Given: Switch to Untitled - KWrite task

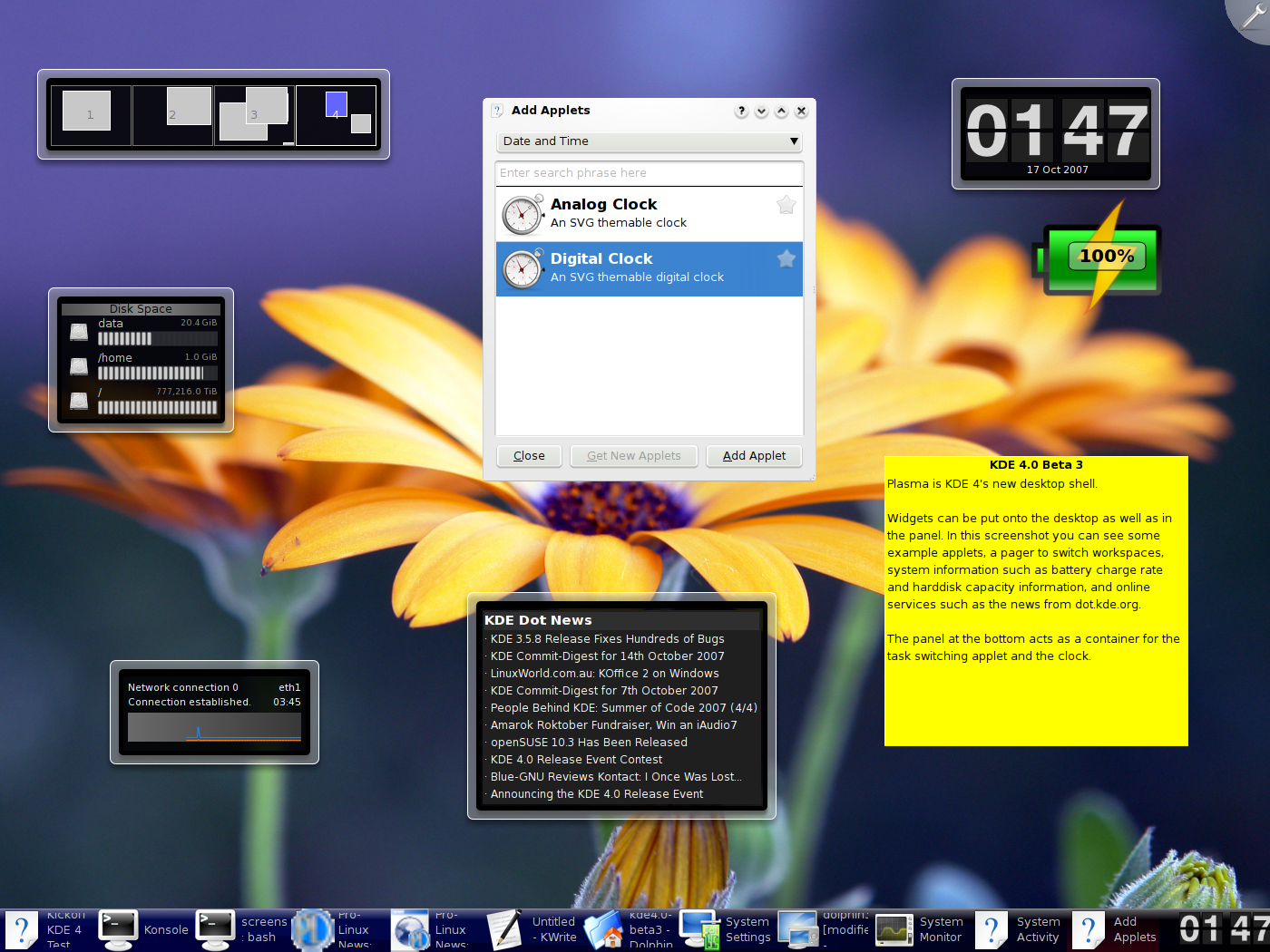Looking at the screenshot, I should tap(532, 930).
